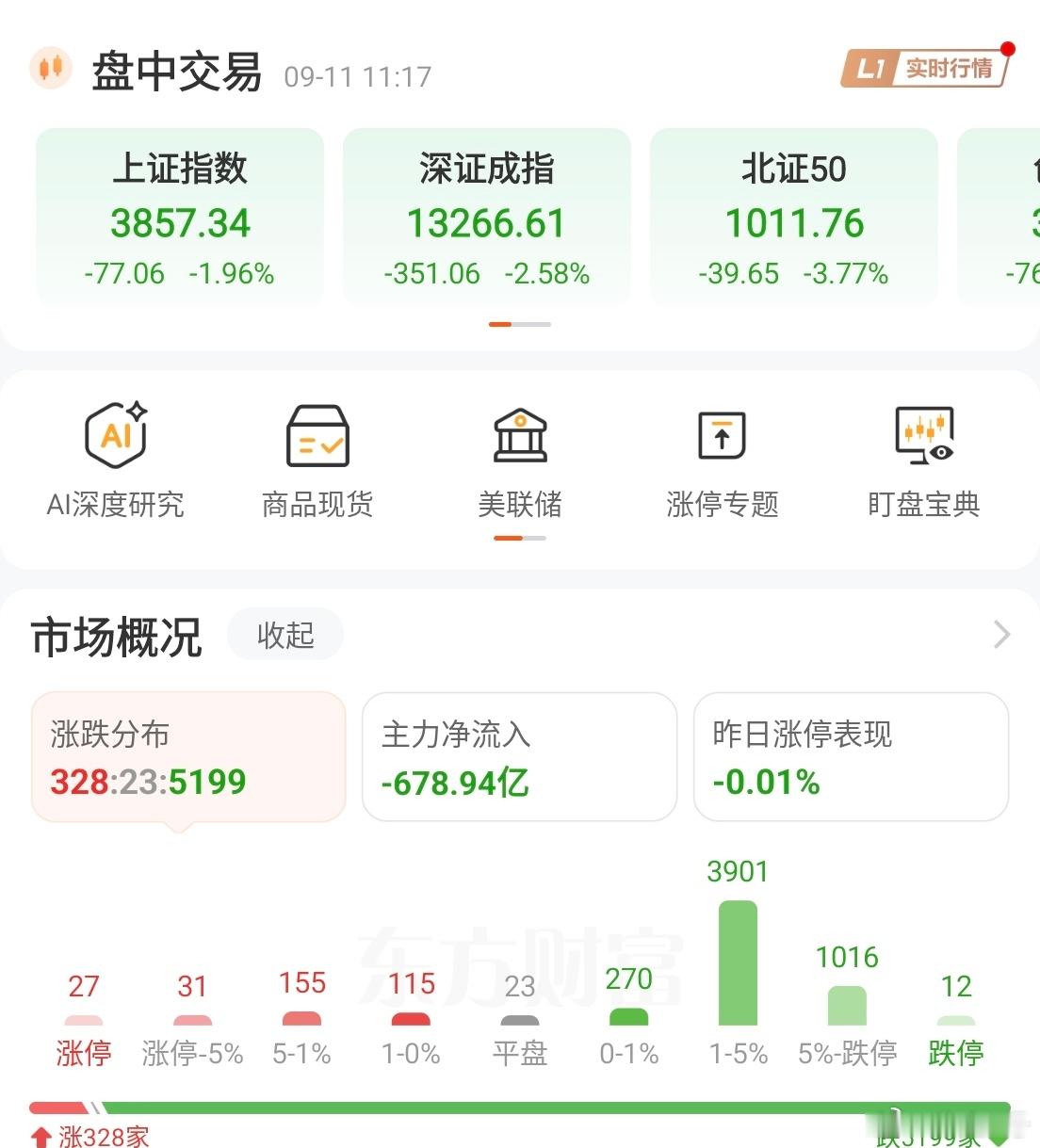Open the 北证50 index card
The height and width of the screenshot is (1148, 1040).
[x=794, y=218]
